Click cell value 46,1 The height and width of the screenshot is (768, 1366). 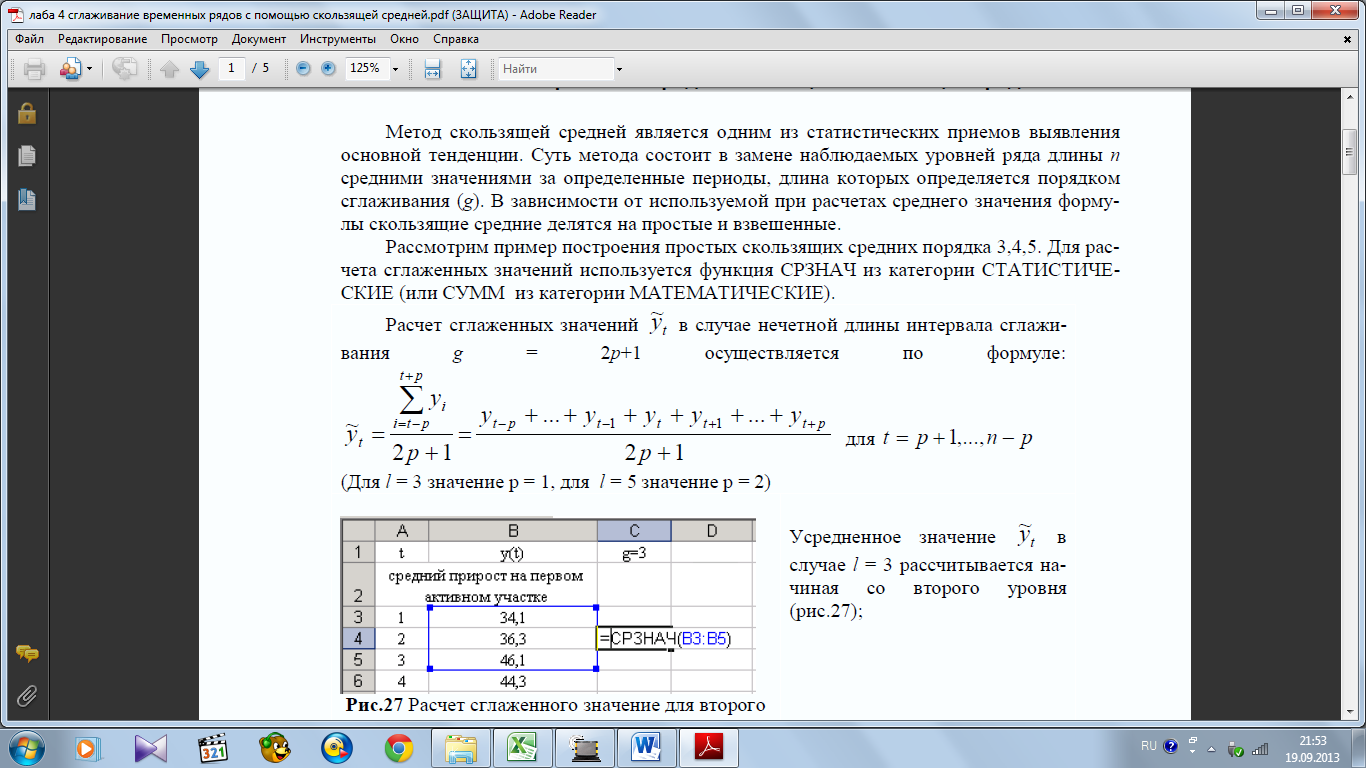[x=512, y=660]
